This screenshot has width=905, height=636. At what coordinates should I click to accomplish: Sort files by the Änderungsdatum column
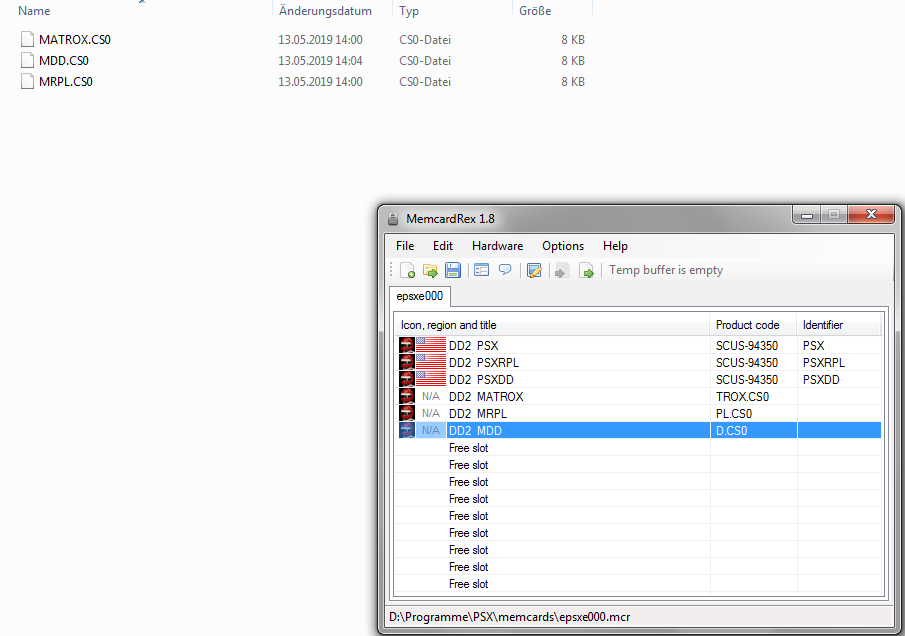pos(325,11)
